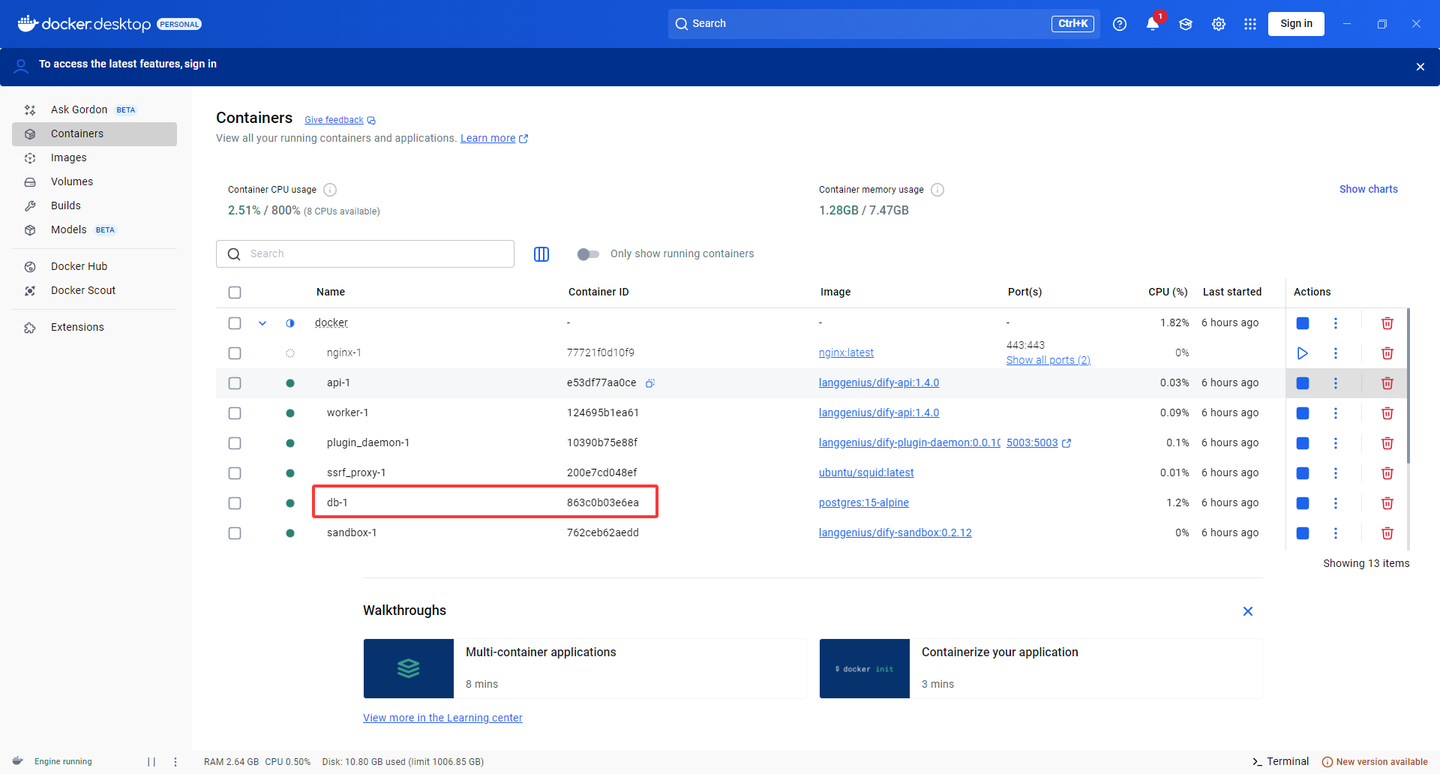Open Volumes from the sidebar
Viewport: 1440px width, 774px height.
71,181
